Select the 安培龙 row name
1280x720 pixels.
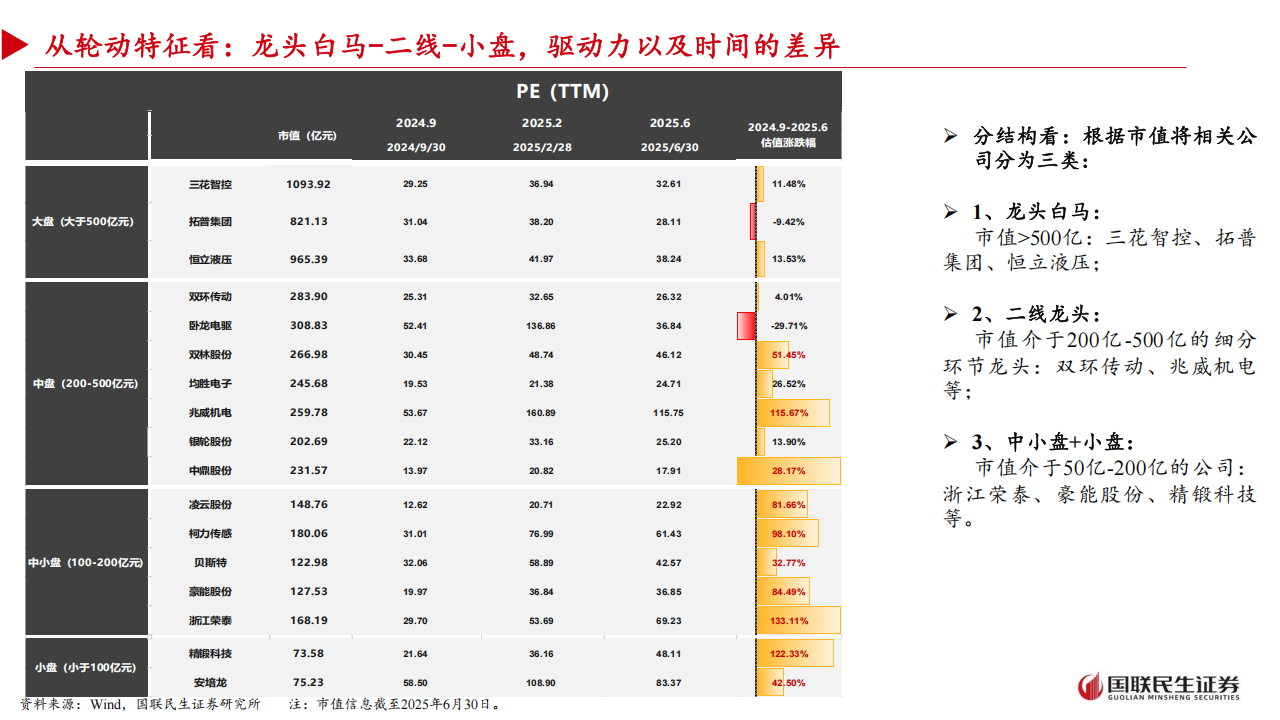tap(210, 683)
